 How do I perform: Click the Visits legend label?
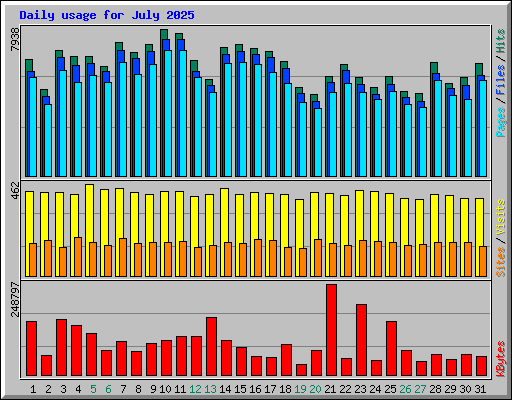coord(500,218)
